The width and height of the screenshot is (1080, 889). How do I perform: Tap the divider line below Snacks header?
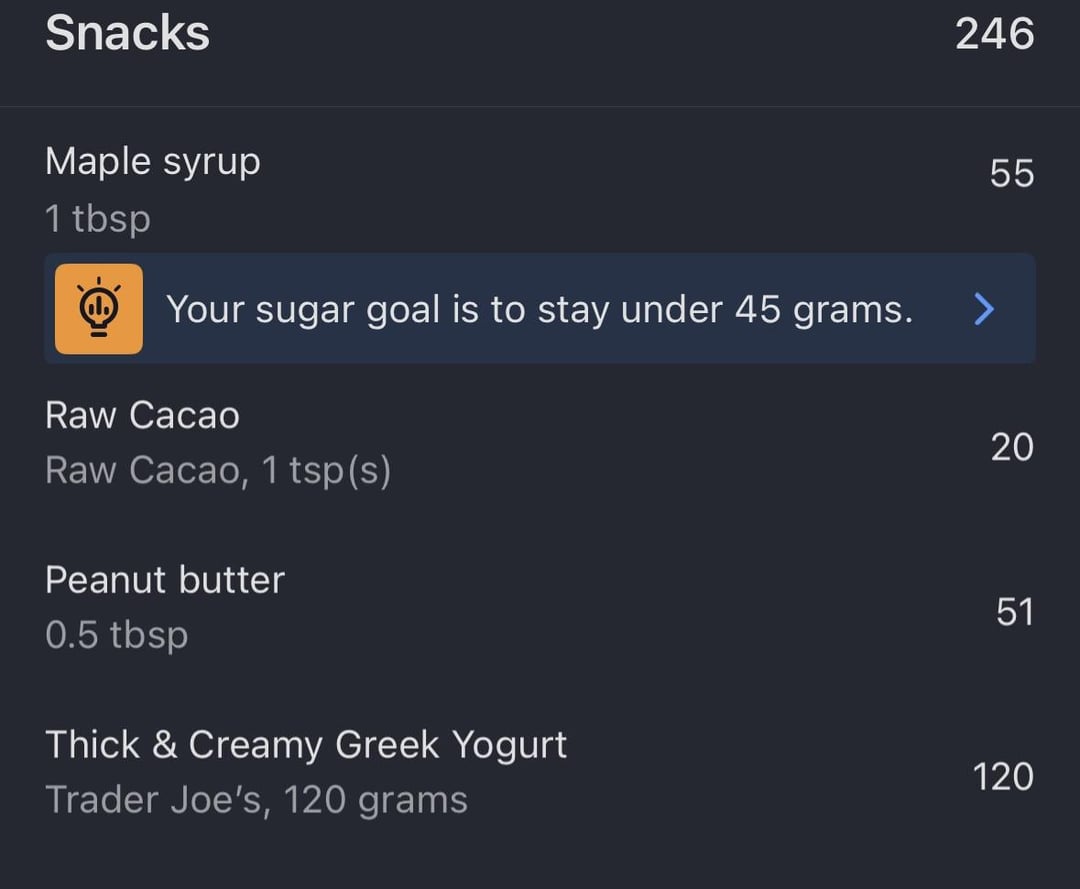540,107
